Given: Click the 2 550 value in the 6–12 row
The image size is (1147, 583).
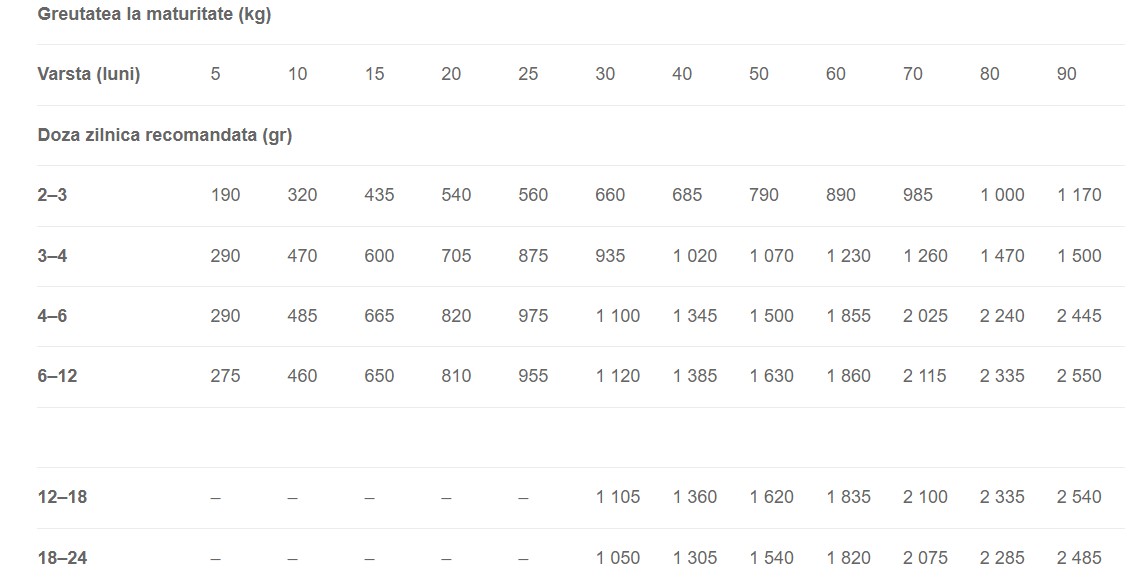Looking at the screenshot, I should (1079, 376).
